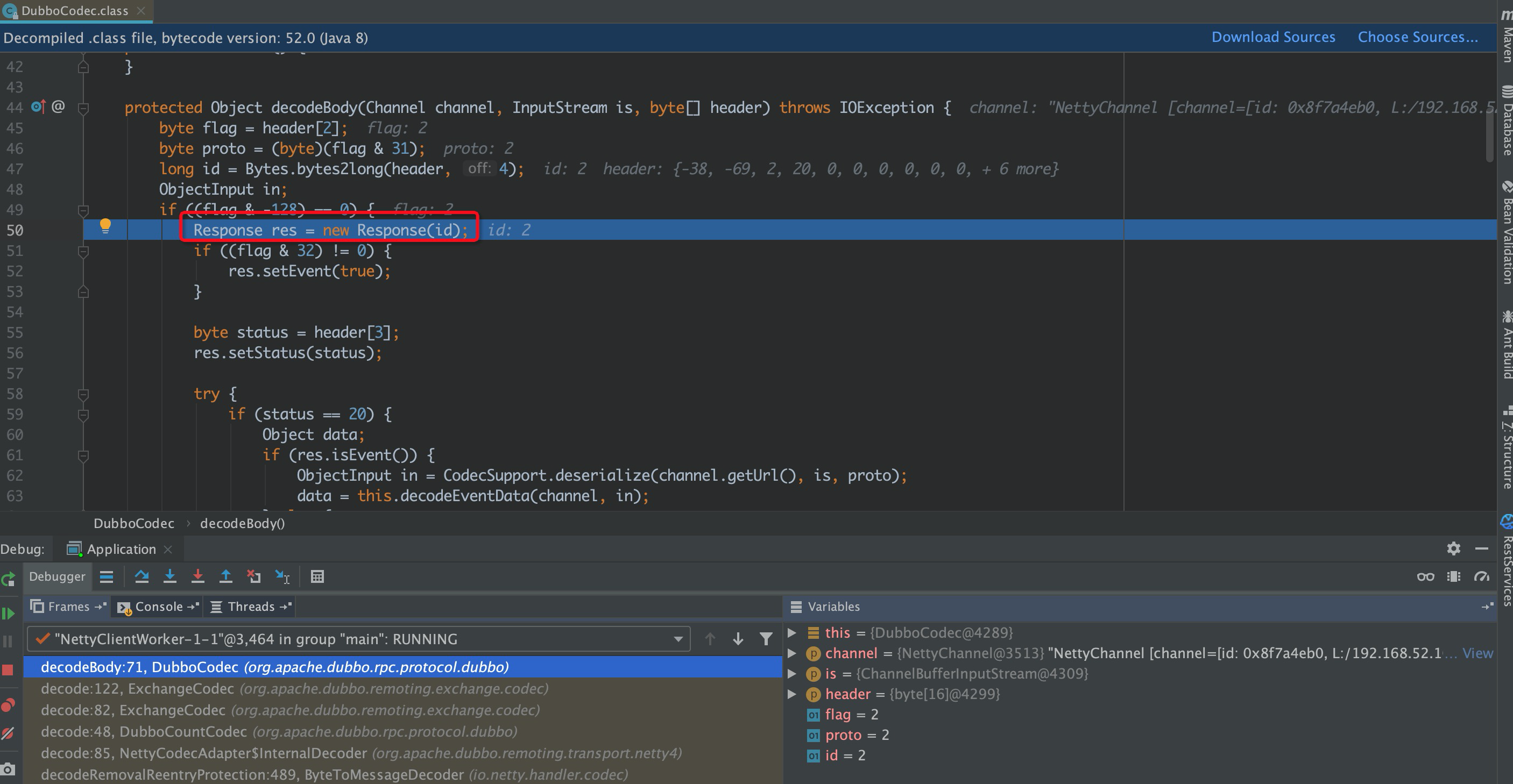Viewport: 1513px width, 784px height.
Task: Click the Run to Cursor icon
Action: coord(282,577)
